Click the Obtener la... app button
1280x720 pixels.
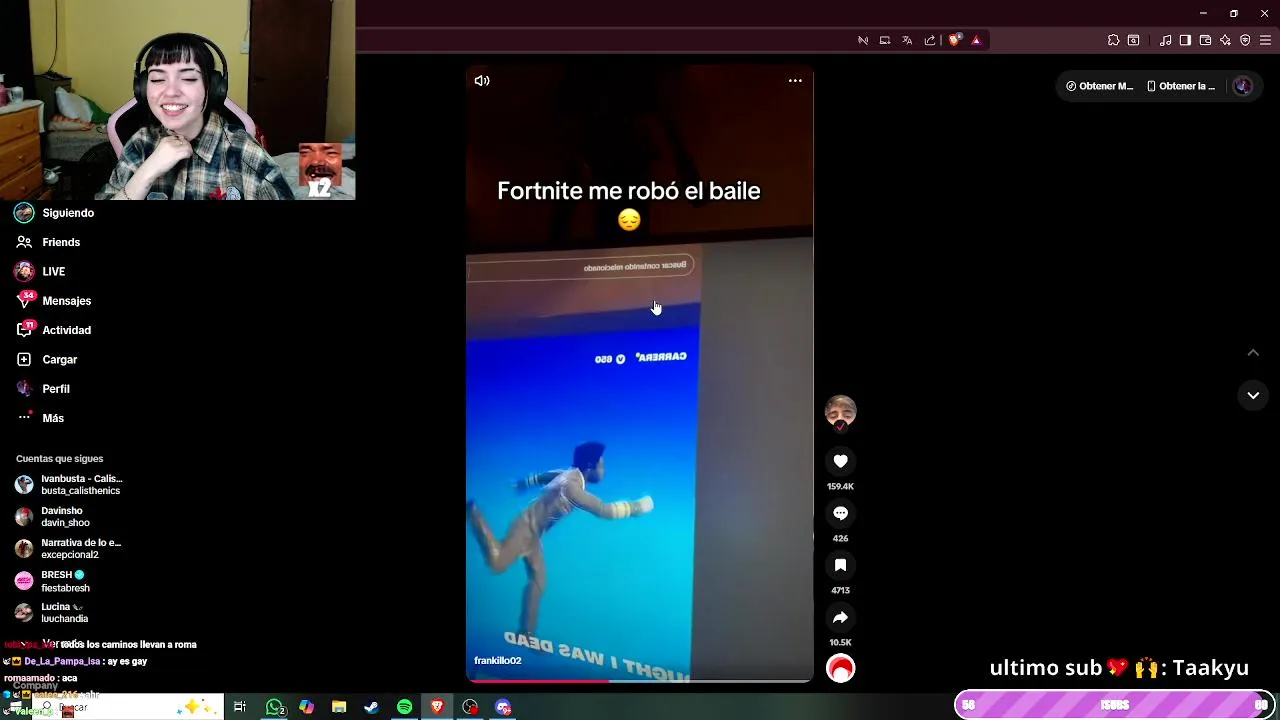(1181, 86)
